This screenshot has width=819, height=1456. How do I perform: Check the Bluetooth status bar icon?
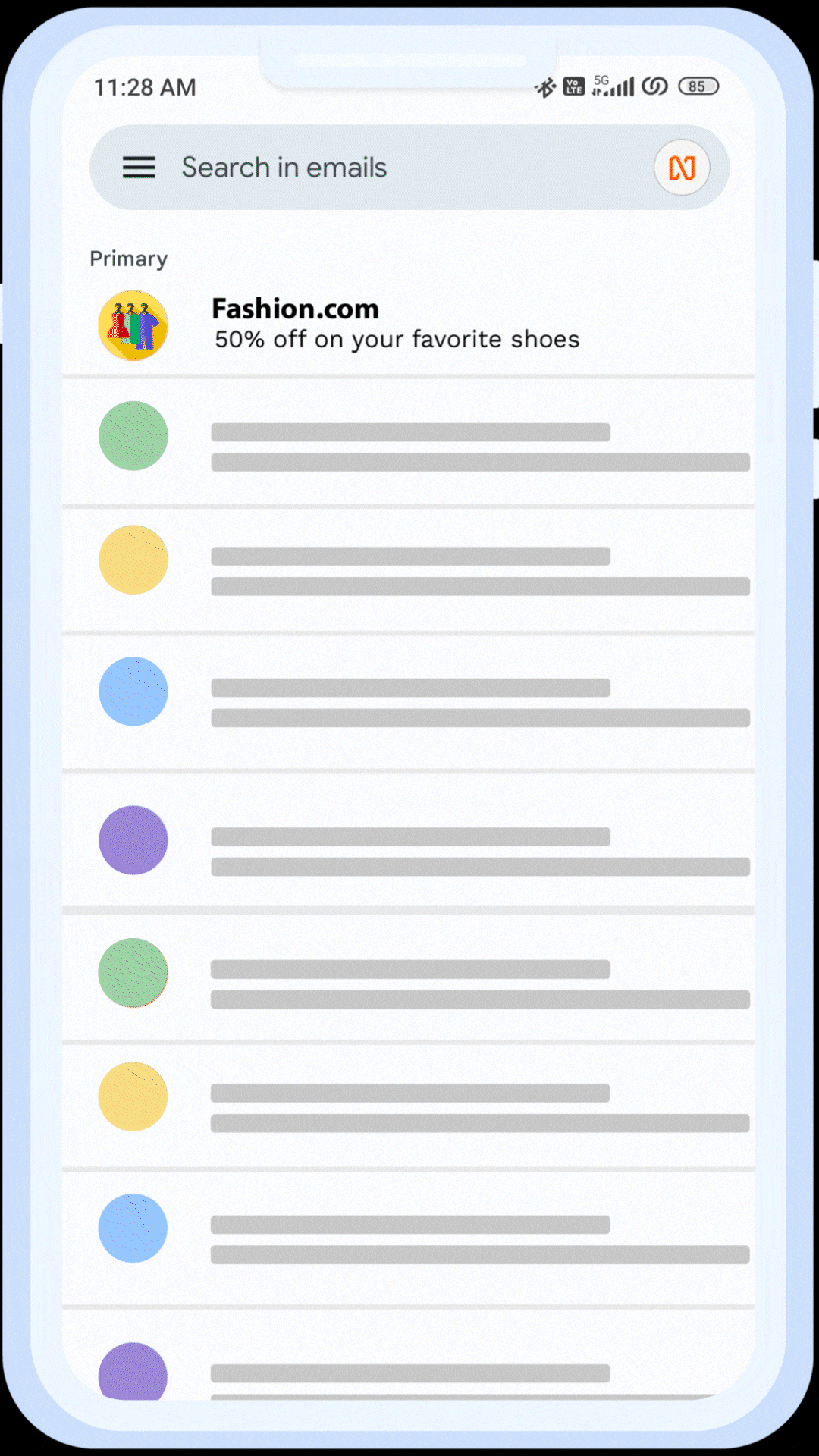pos(545,88)
